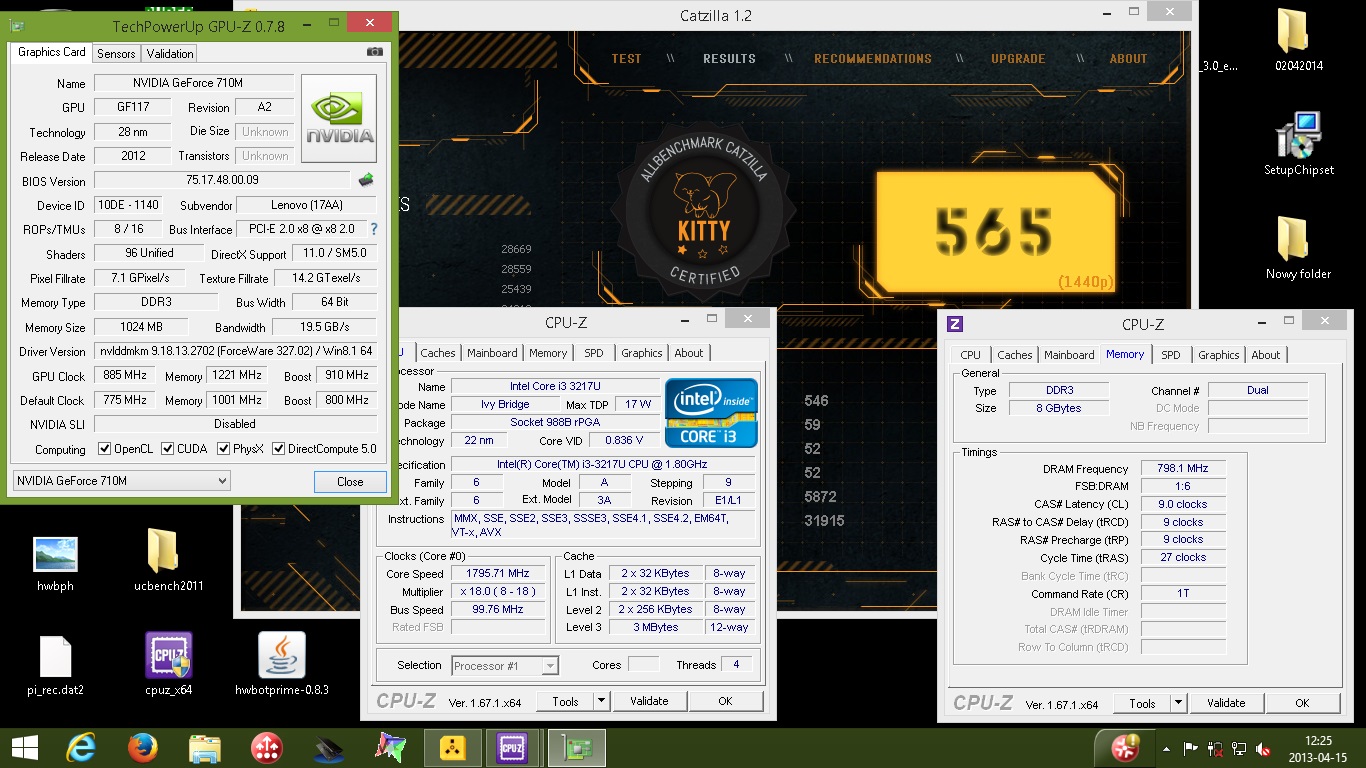Open the 02042014 desktop folder
The width and height of the screenshot is (1366, 768).
tap(1298, 41)
